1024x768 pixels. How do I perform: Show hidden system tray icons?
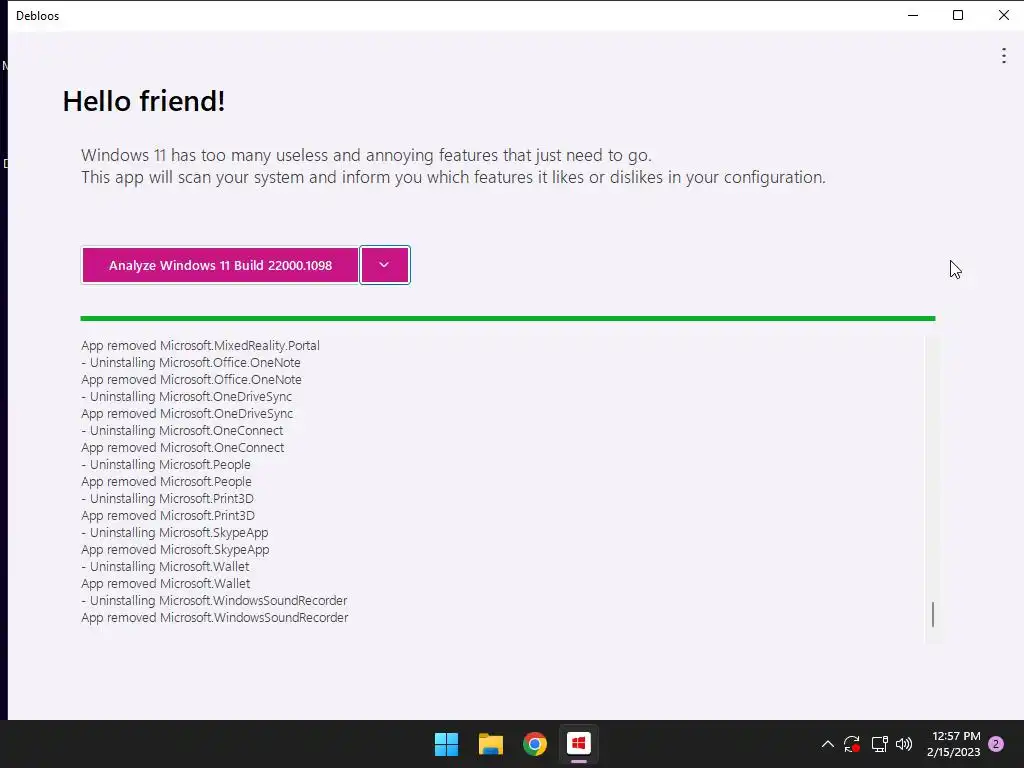(x=827, y=744)
